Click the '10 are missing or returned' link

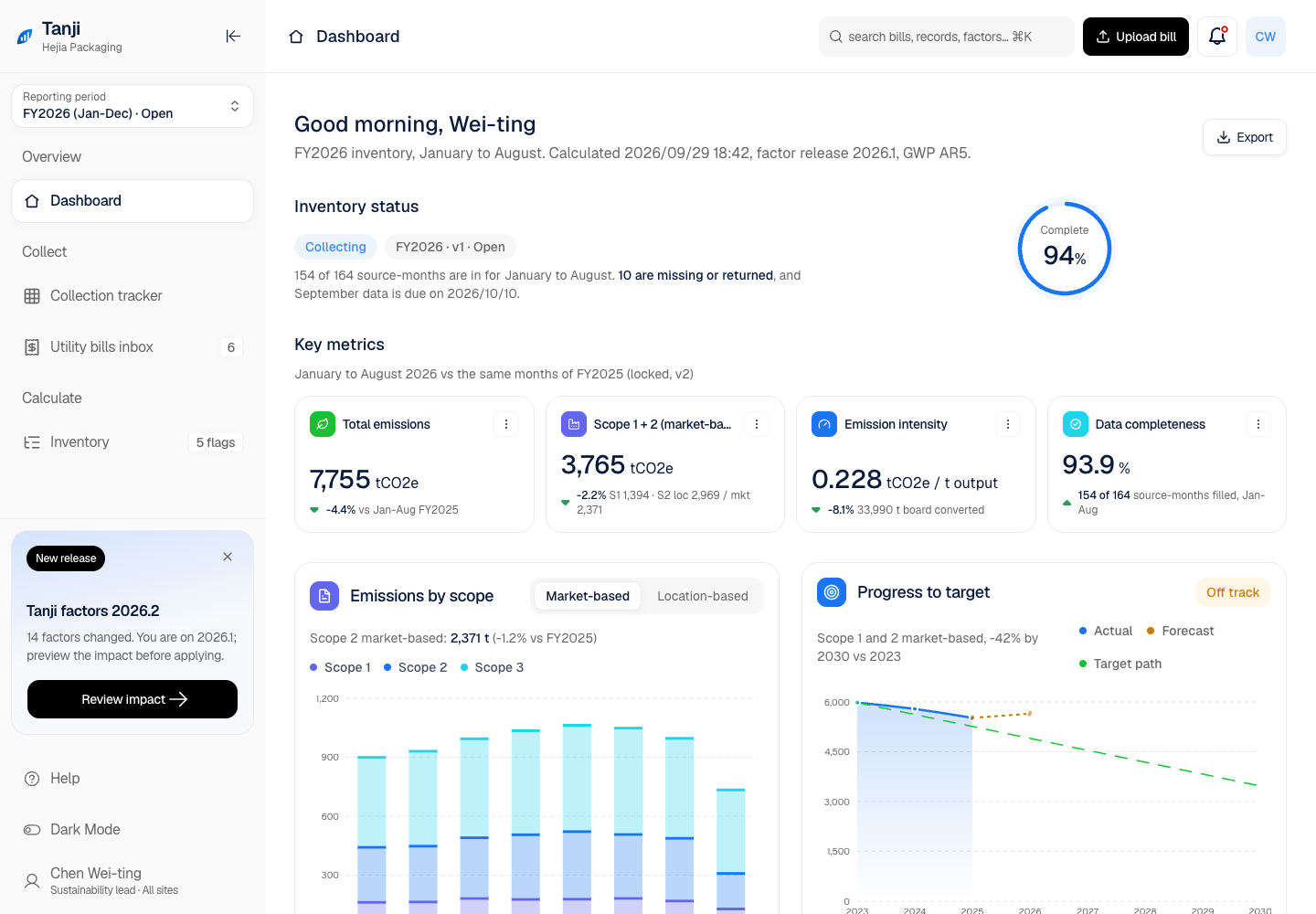coord(695,275)
